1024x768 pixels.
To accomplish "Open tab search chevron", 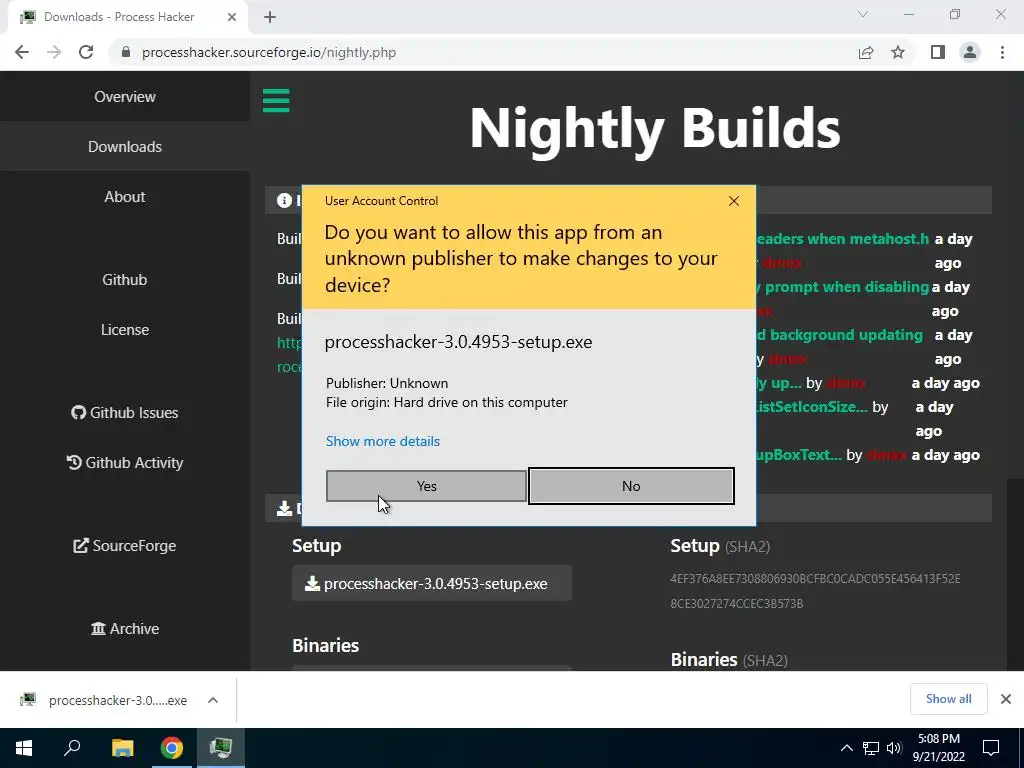I will pyautogui.click(x=863, y=14).
